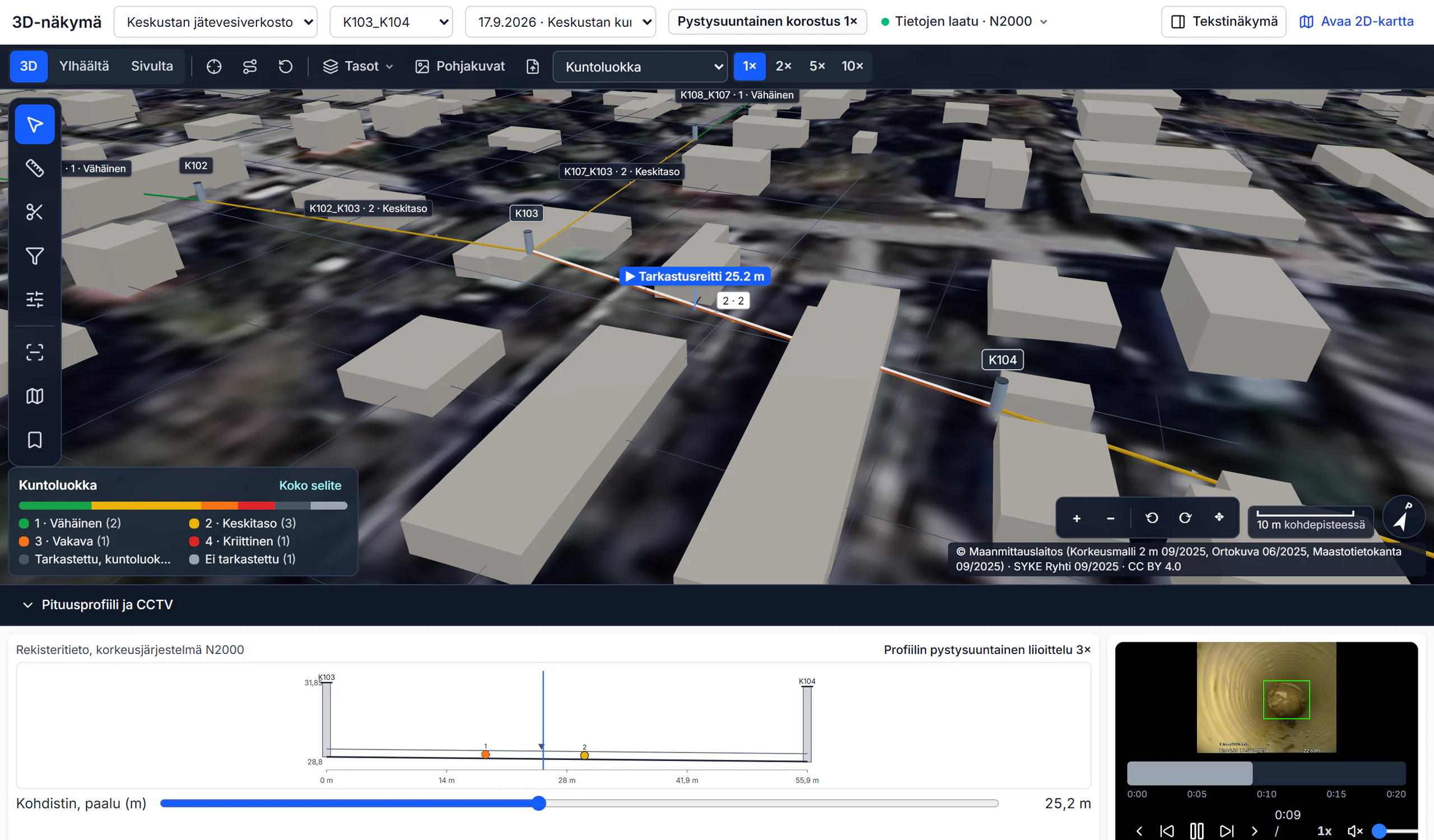Select the pointer tool in left toolbar
Image resolution: width=1434 pixels, height=840 pixels.
pyautogui.click(x=35, y=124)
